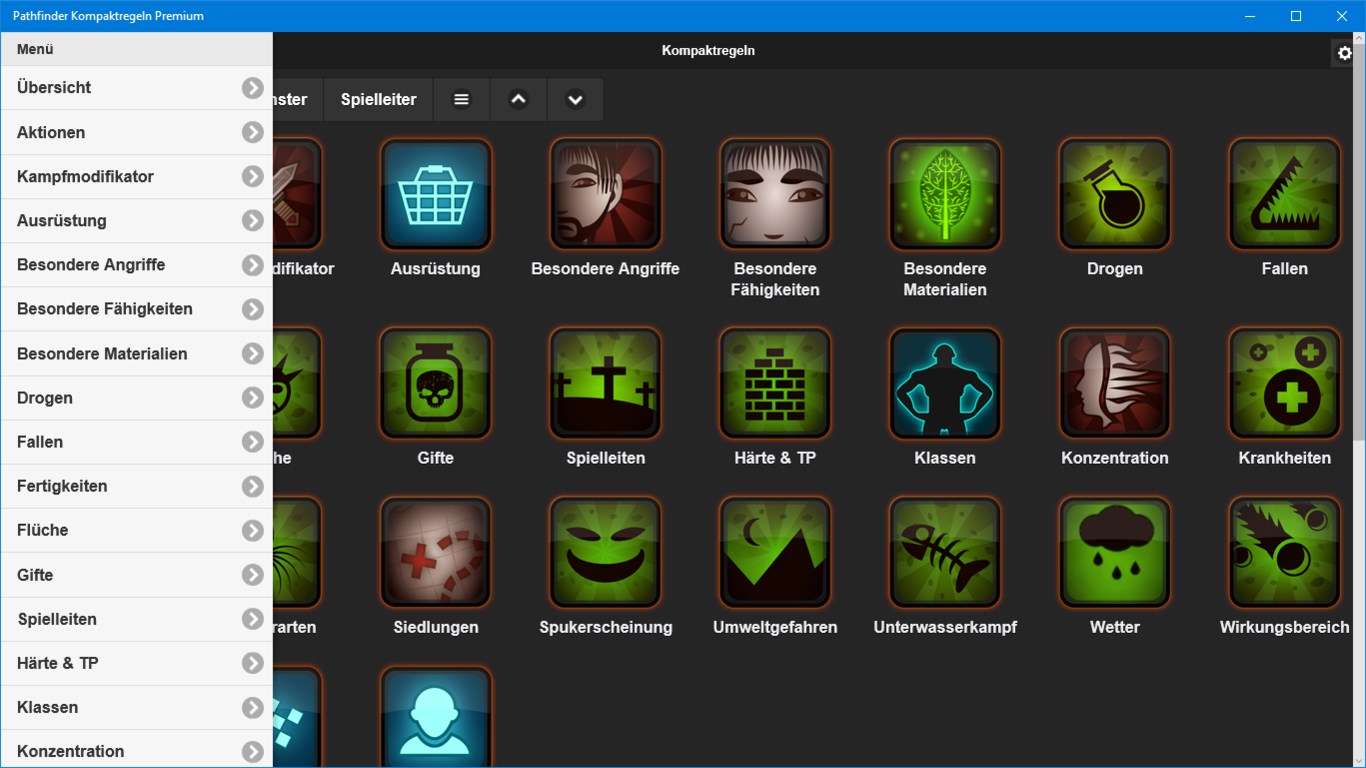Select the Umweltgefahren mountain and moon tile
The height and width of the screenshot is (768, 1366).
coord(775,553)
